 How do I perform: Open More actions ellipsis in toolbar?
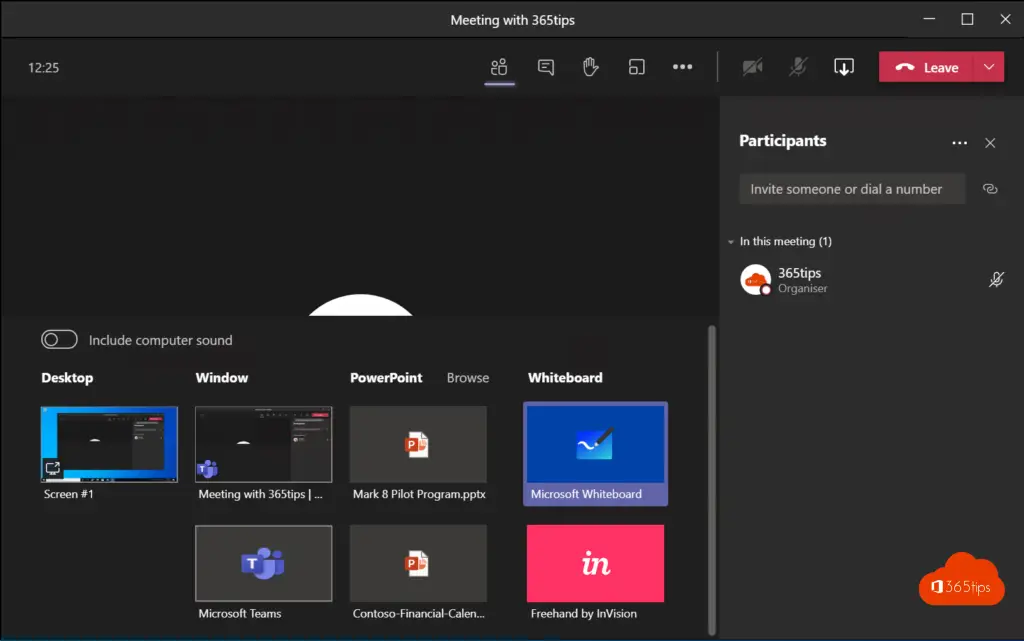(682, 67)
